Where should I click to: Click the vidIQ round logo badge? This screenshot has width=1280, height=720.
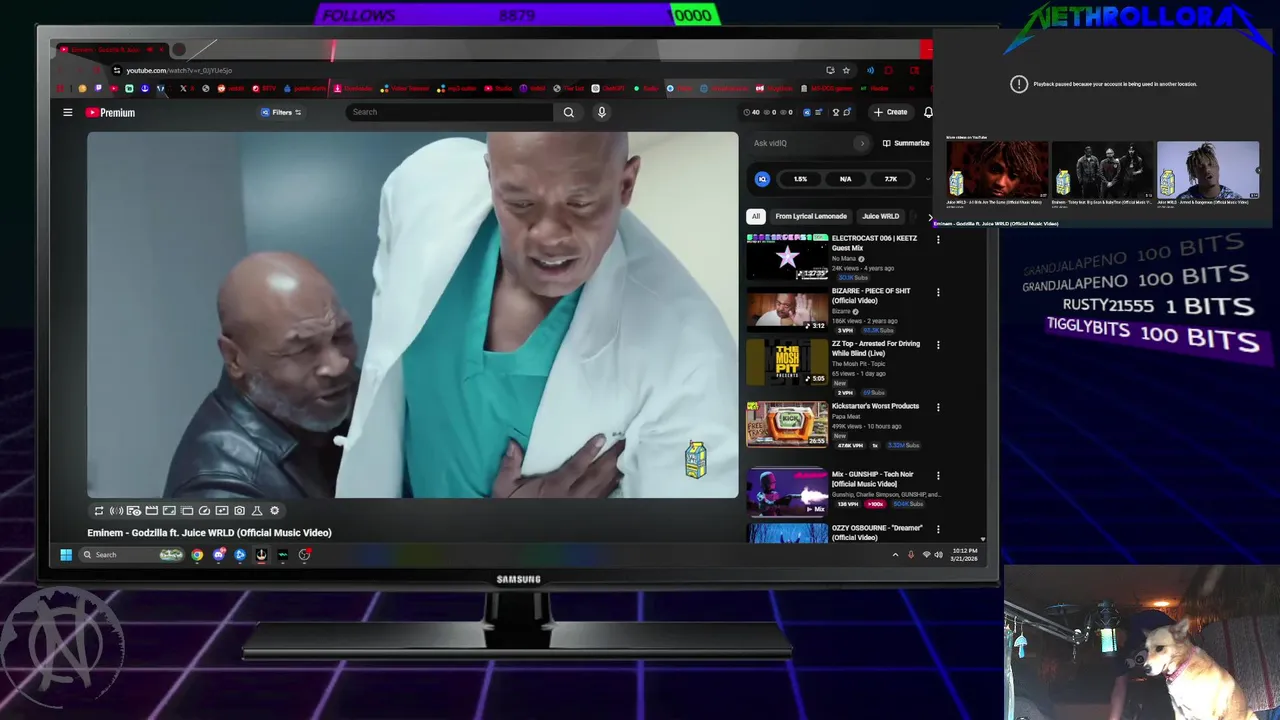762,179
